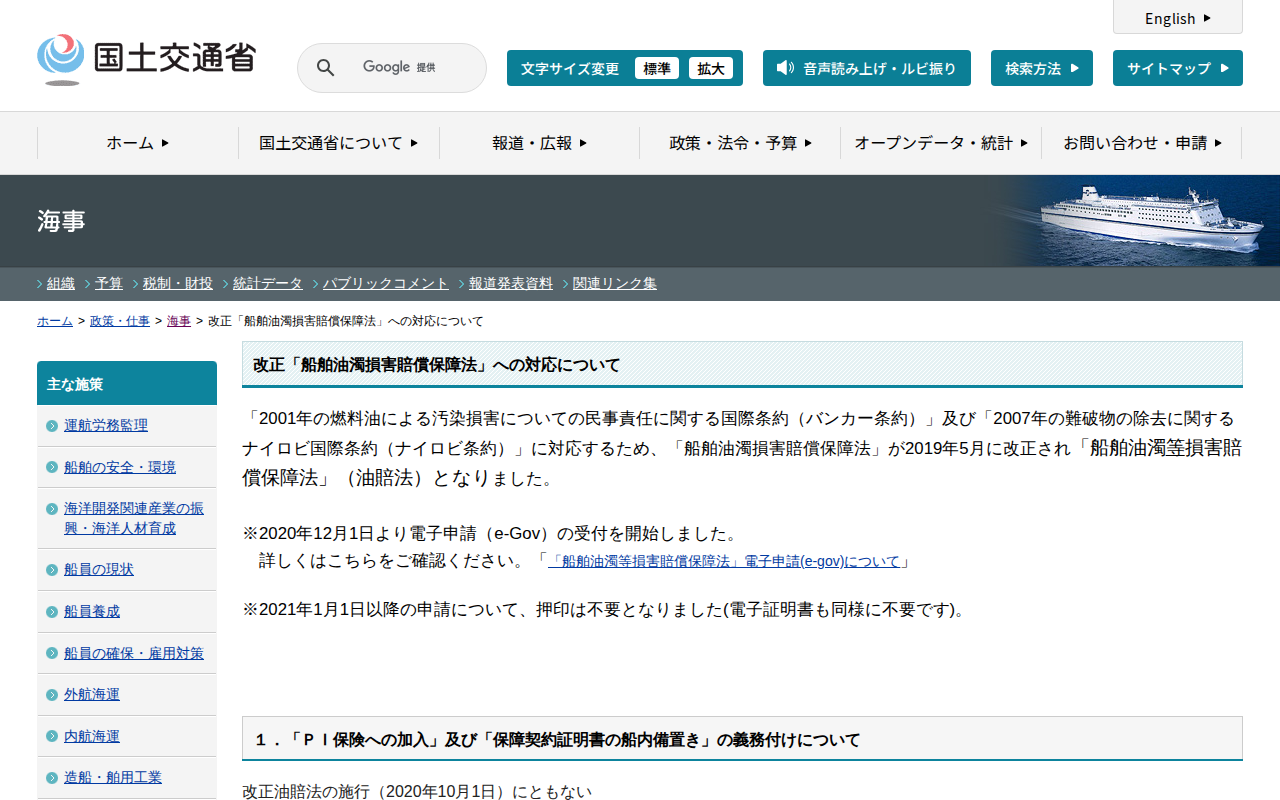Click the bullet icon beside 船員養成
Image resolution: width=1280 pixels, height=800 pixels.
[52, 612]
